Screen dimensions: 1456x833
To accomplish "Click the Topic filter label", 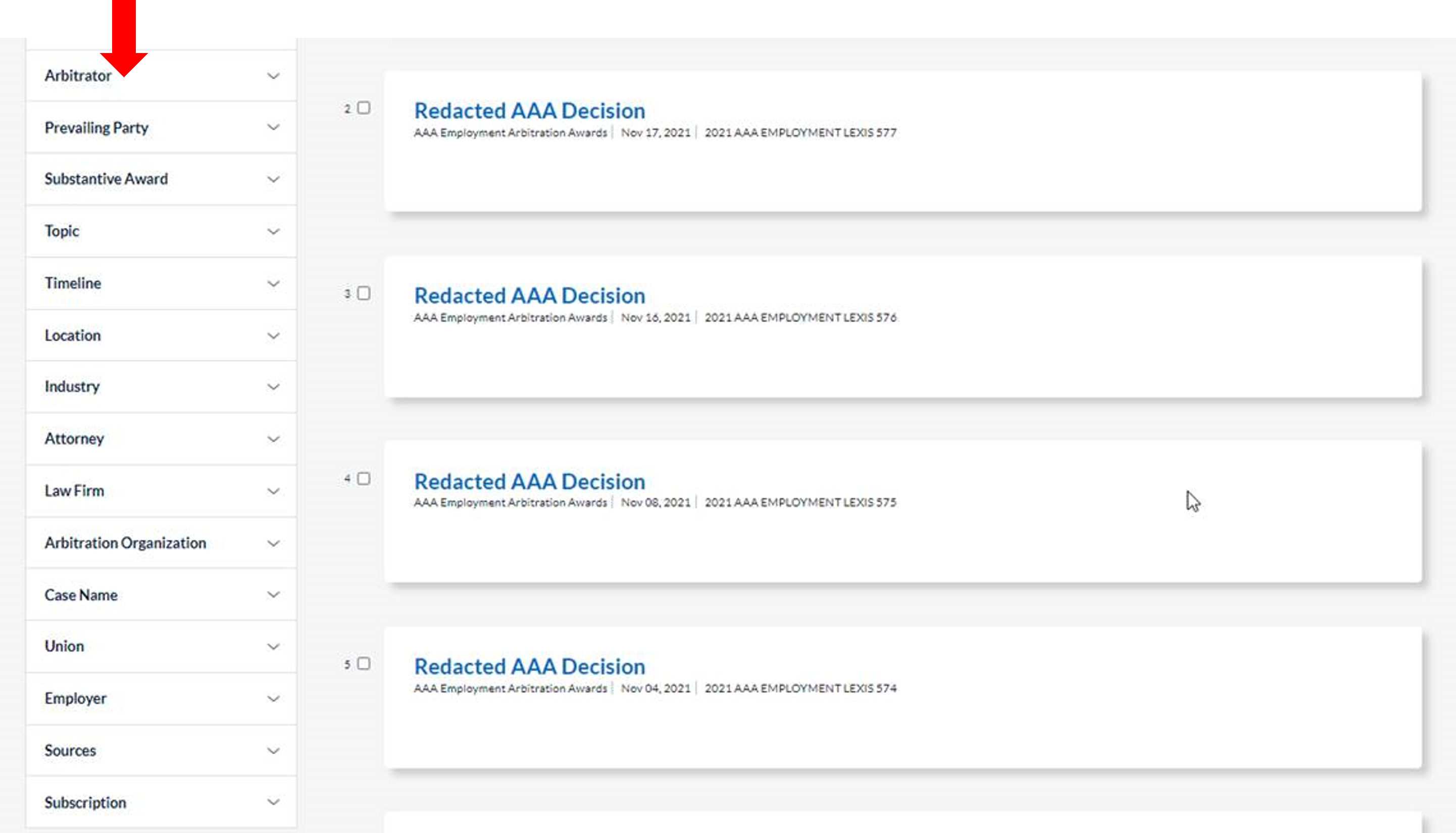I will [62, 231].
